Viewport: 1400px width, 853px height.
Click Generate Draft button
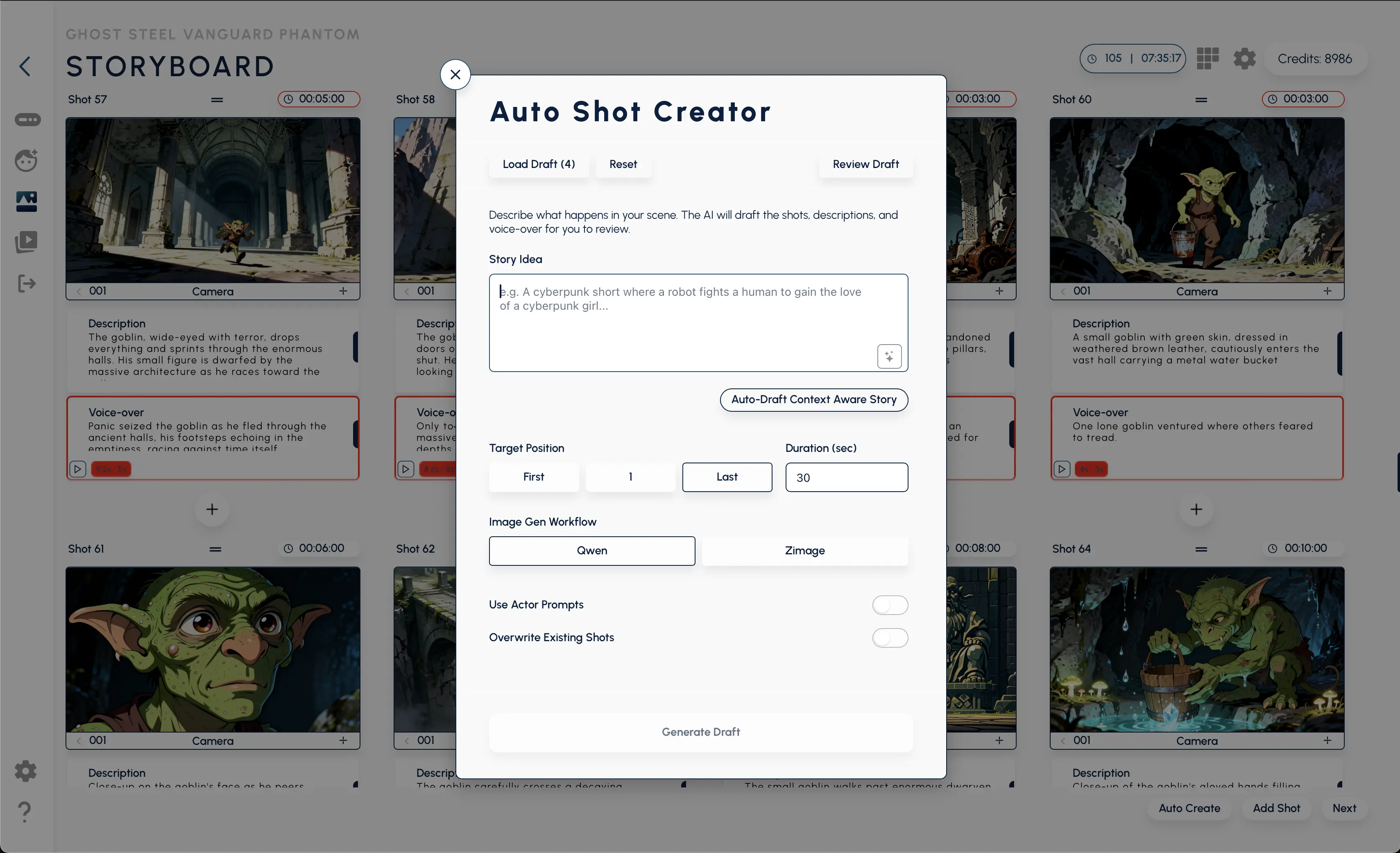point(700,733)
